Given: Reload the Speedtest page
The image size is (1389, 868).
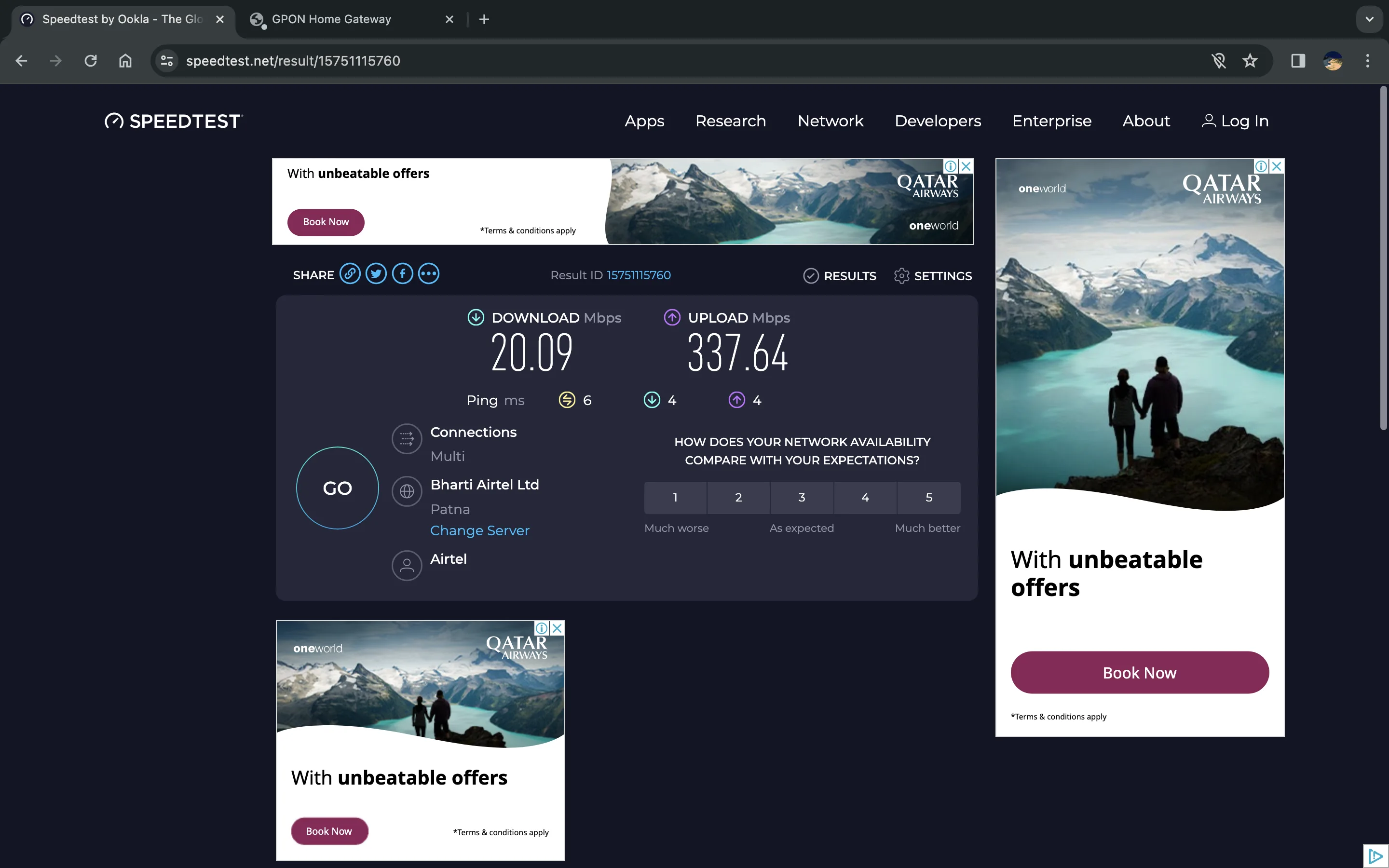Looking at the screenshot, I should [x=91, y=61].
